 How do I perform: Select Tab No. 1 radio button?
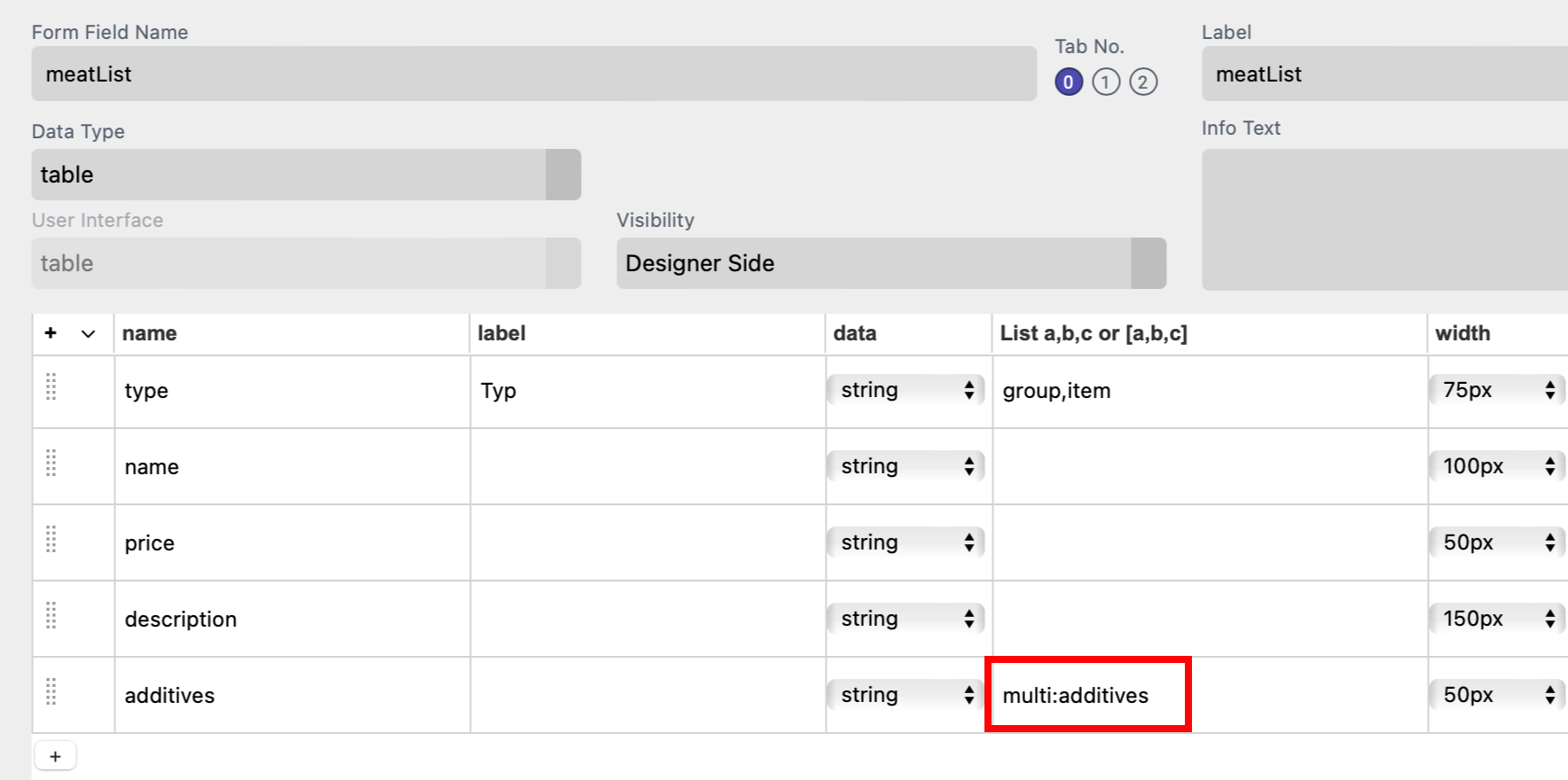point(1105,82)
